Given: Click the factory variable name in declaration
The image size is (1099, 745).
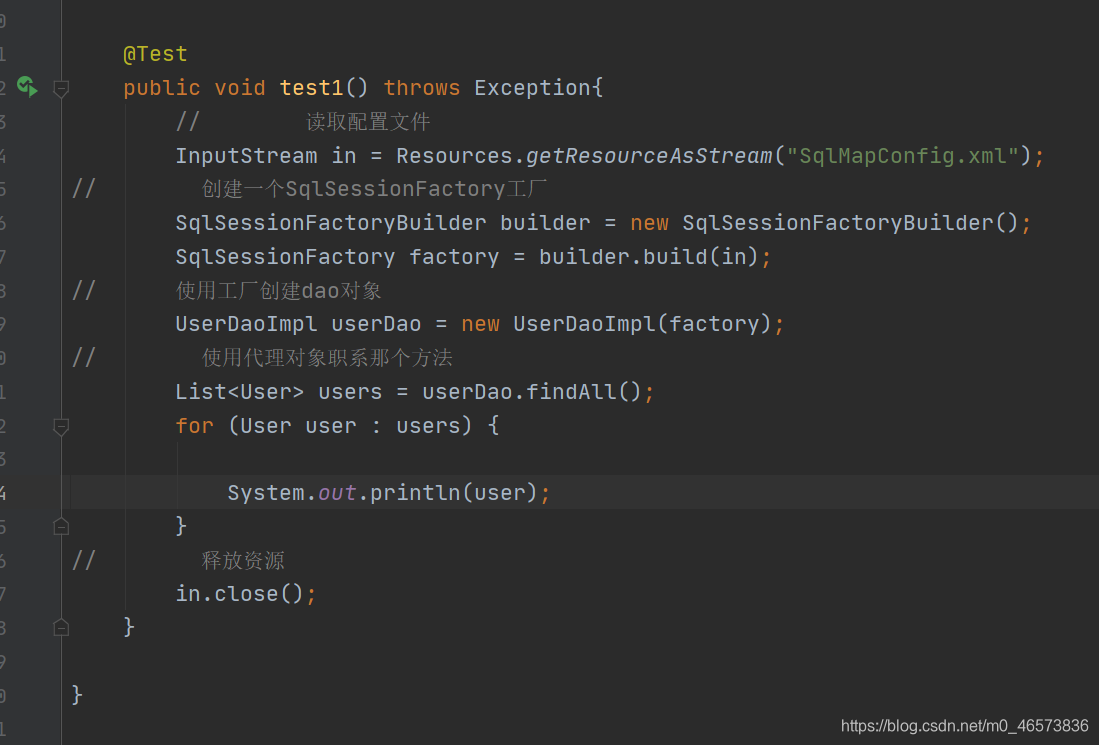Looking at the screenshot, I should pos(453,257).
